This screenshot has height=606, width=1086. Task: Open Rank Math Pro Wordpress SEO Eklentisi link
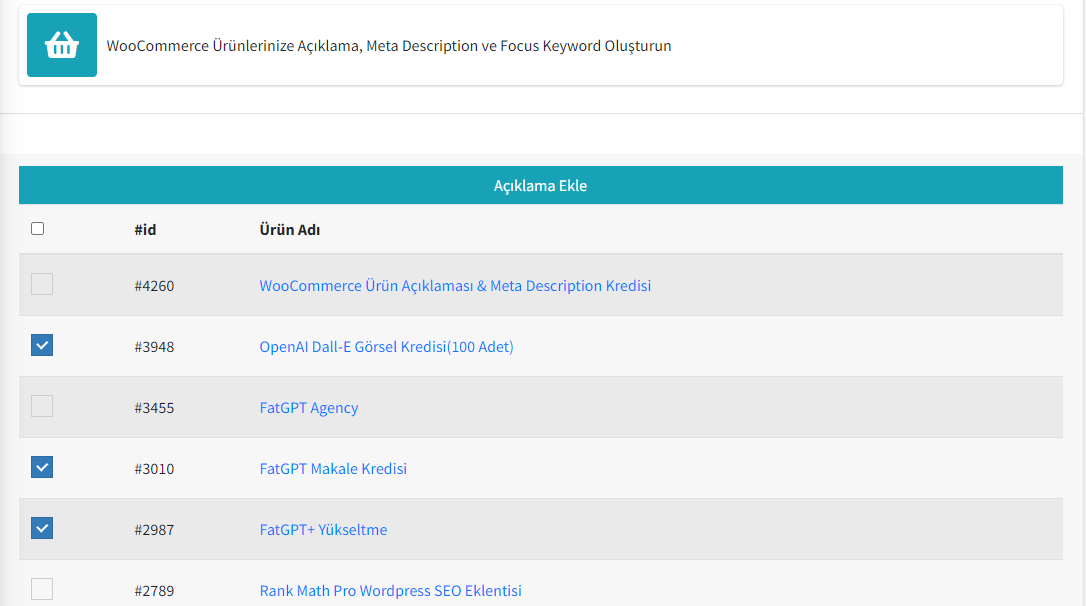391,590
